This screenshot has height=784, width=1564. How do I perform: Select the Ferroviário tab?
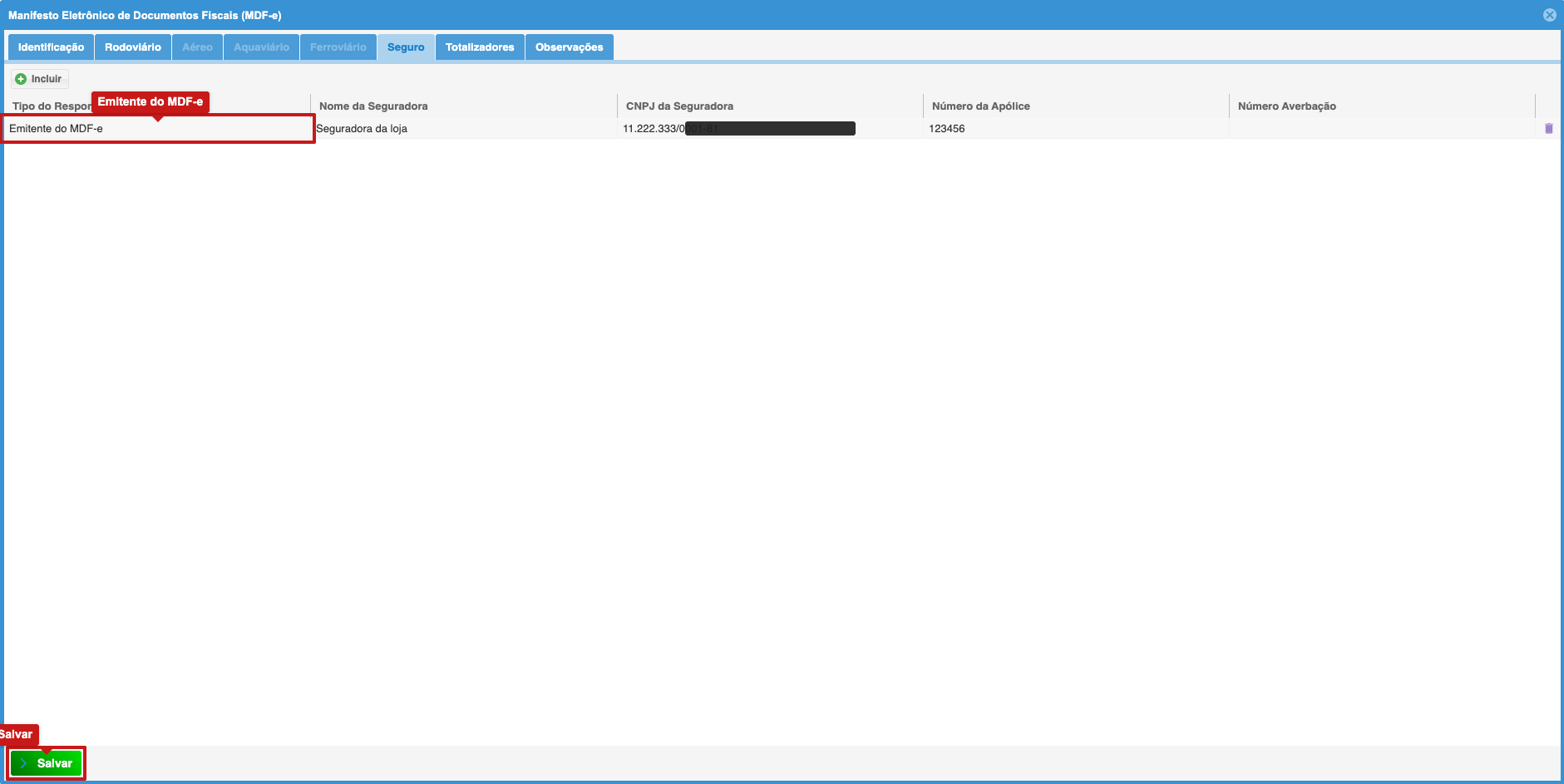pyautogui.click(x=338, y=47)
